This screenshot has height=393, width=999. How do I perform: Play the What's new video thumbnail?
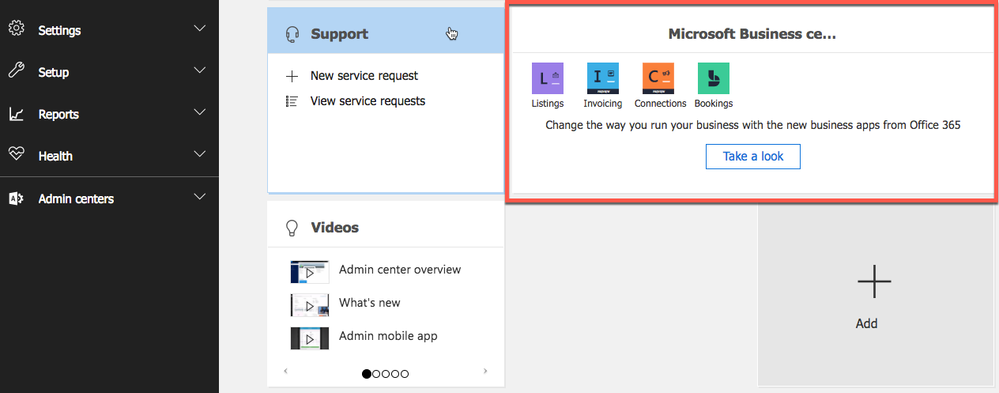coord(310,305)
